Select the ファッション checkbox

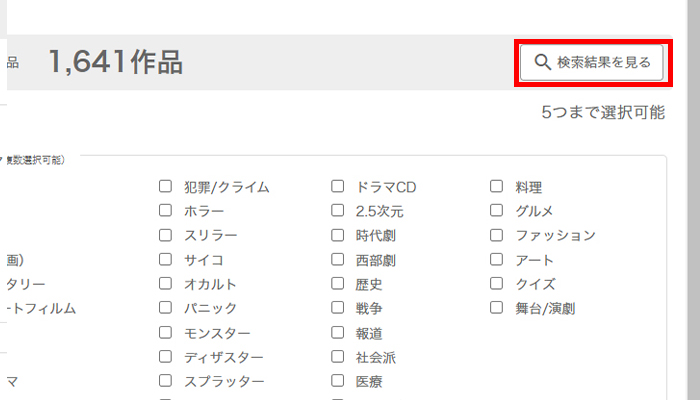[496, 236]
